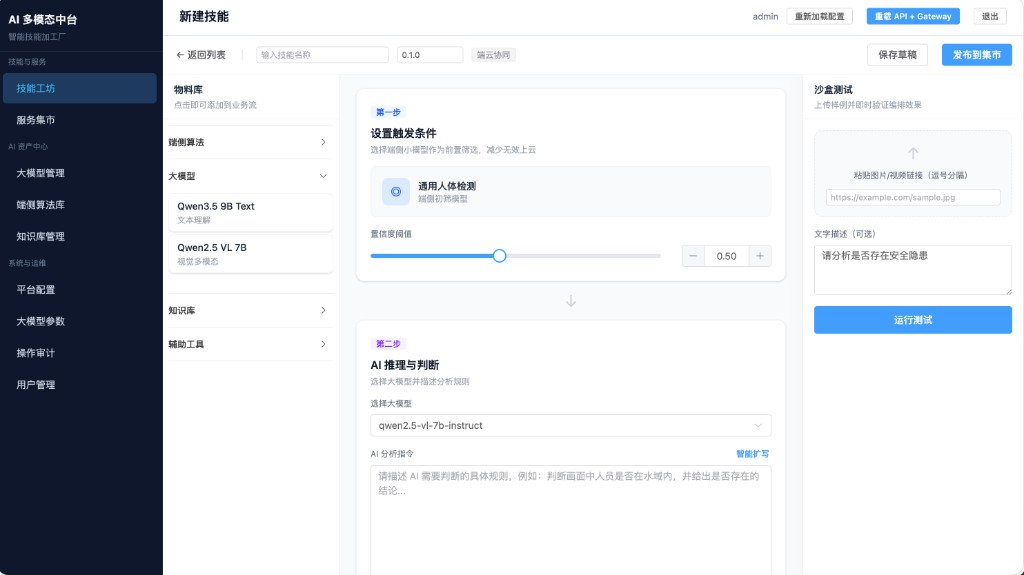
Task: Click the 保存草稿 button
Action: click(x=897, y=55)
